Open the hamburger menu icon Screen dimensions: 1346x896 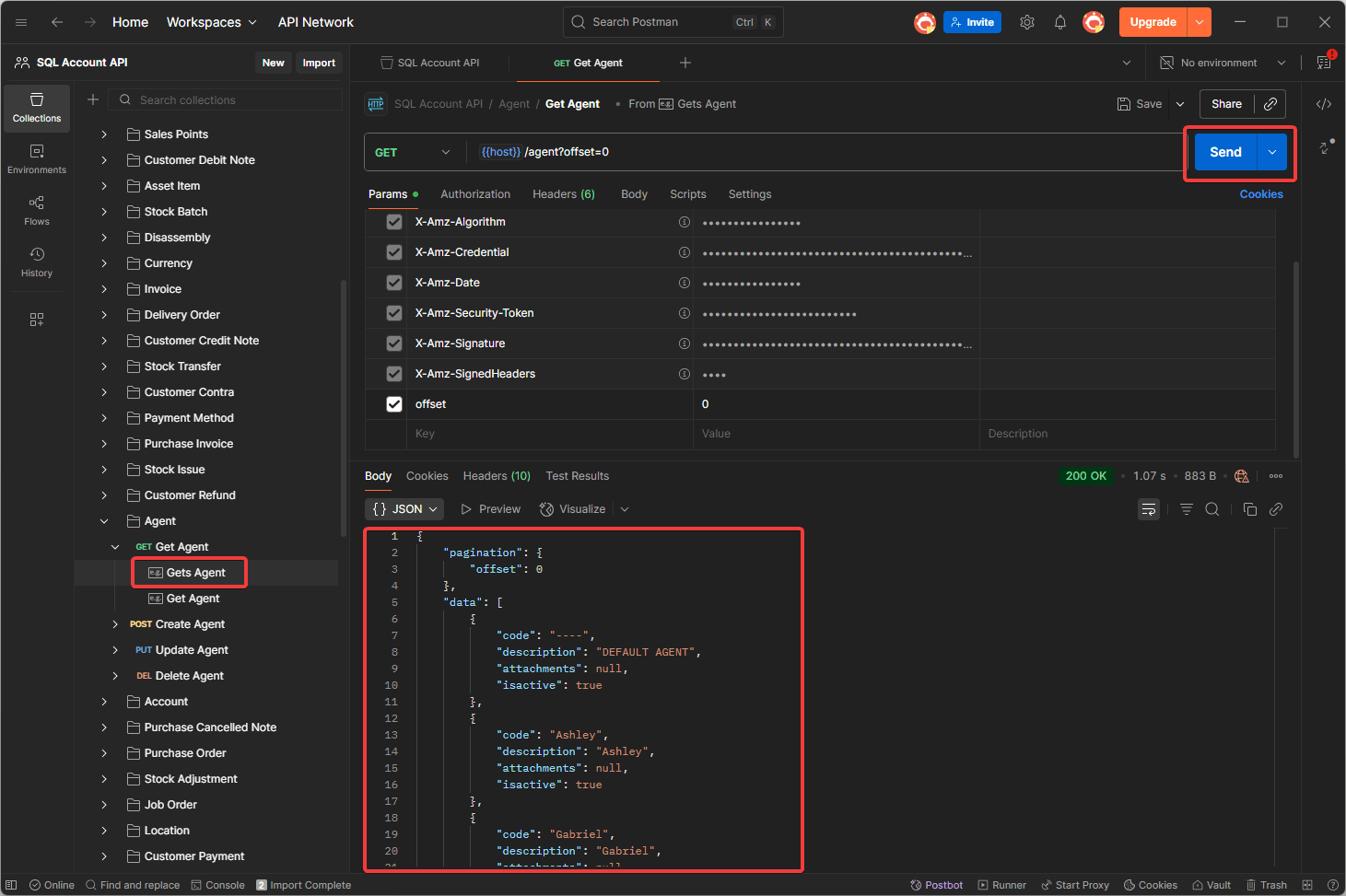[x=21, y=22]
